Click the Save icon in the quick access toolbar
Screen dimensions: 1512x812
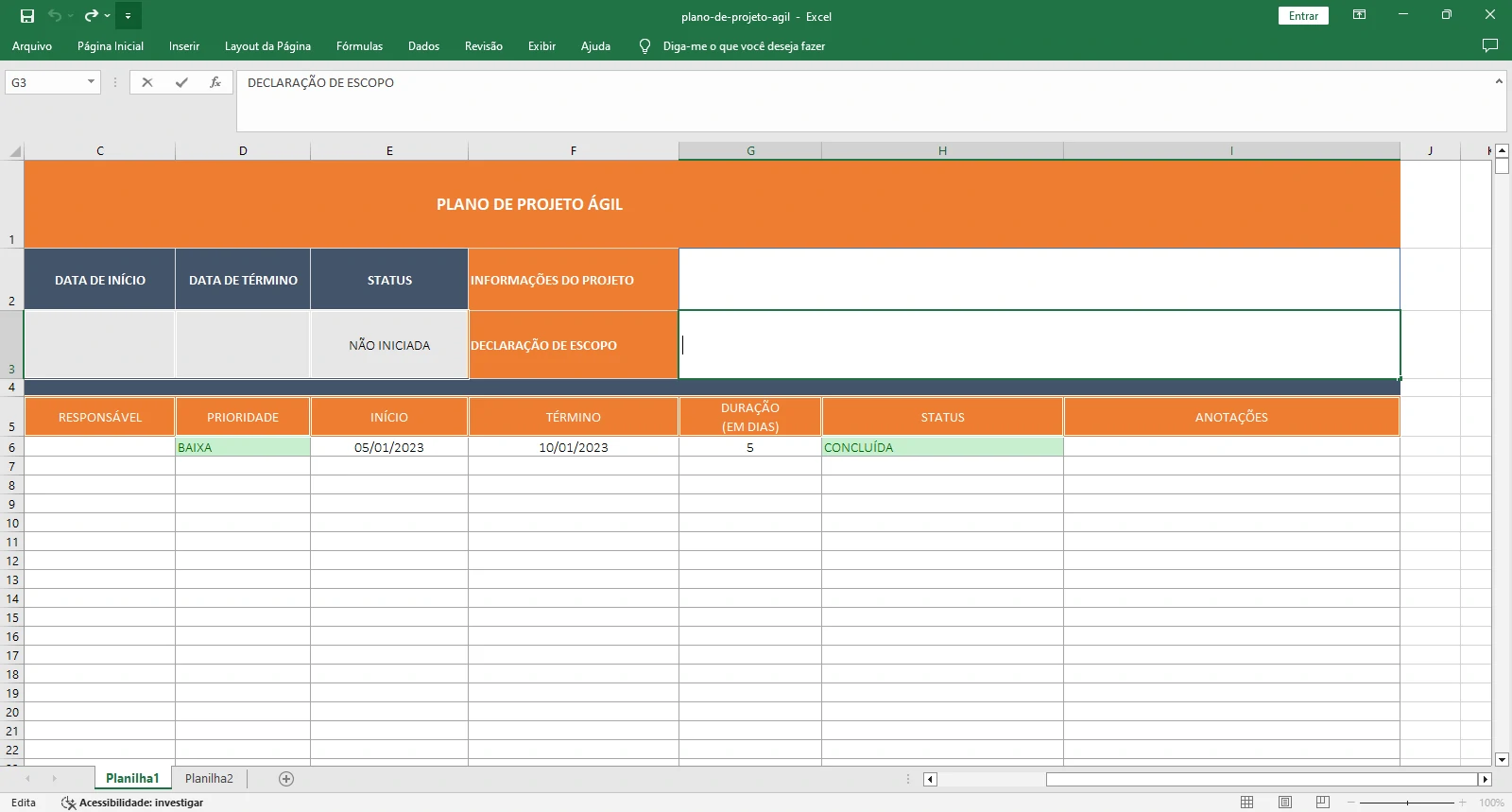coord(27,16)
